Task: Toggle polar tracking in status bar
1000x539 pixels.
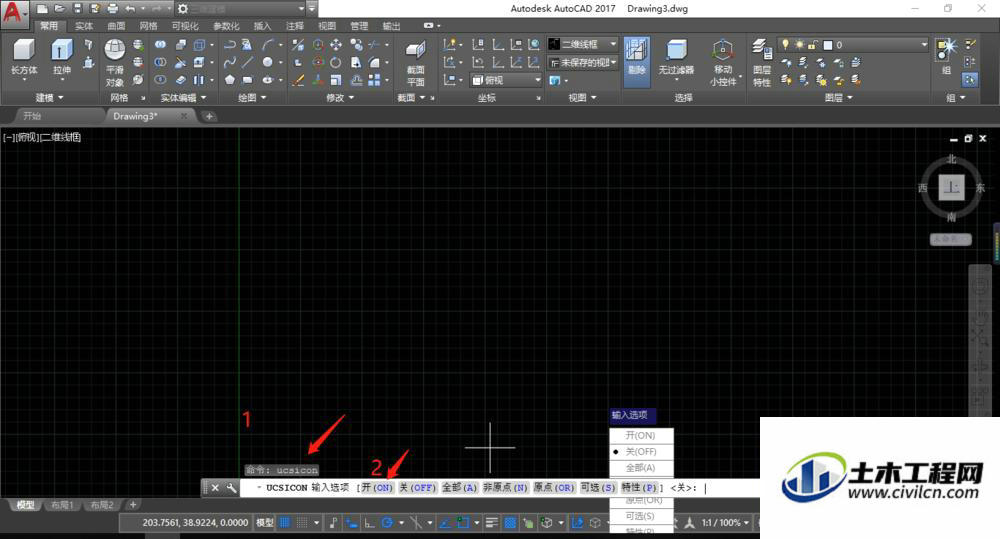Action: 387,522
